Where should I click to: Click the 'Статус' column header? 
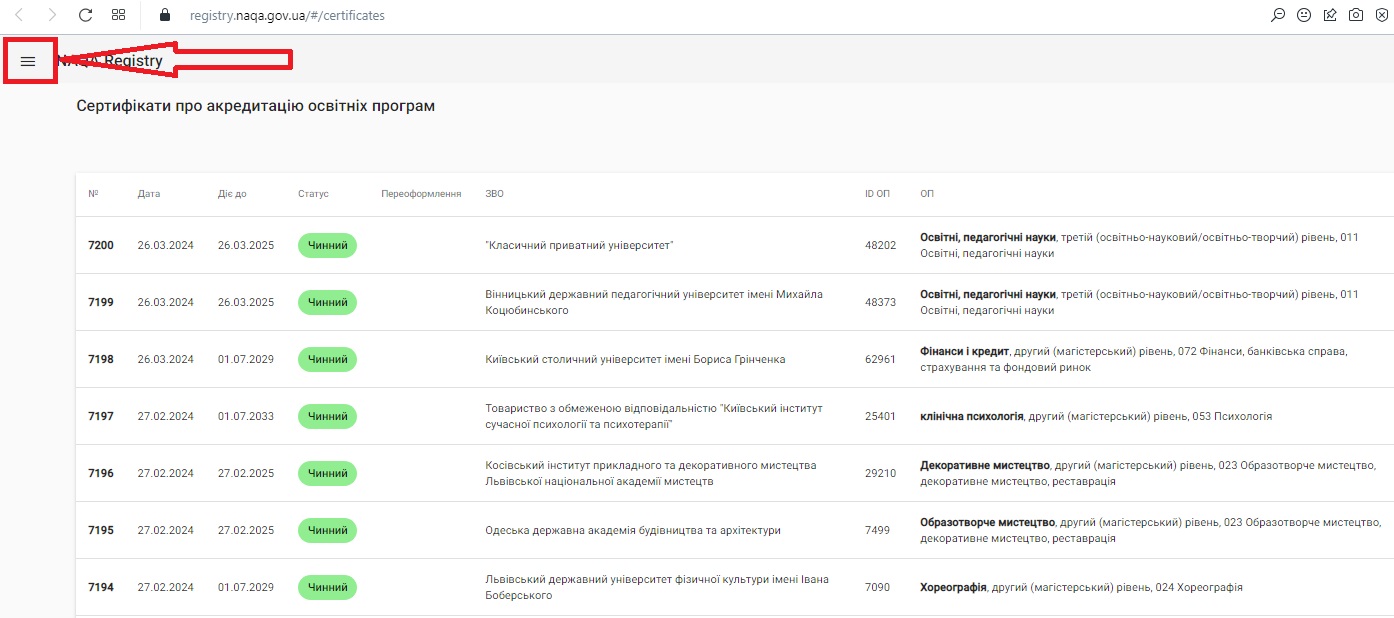[x=313, y=194]
